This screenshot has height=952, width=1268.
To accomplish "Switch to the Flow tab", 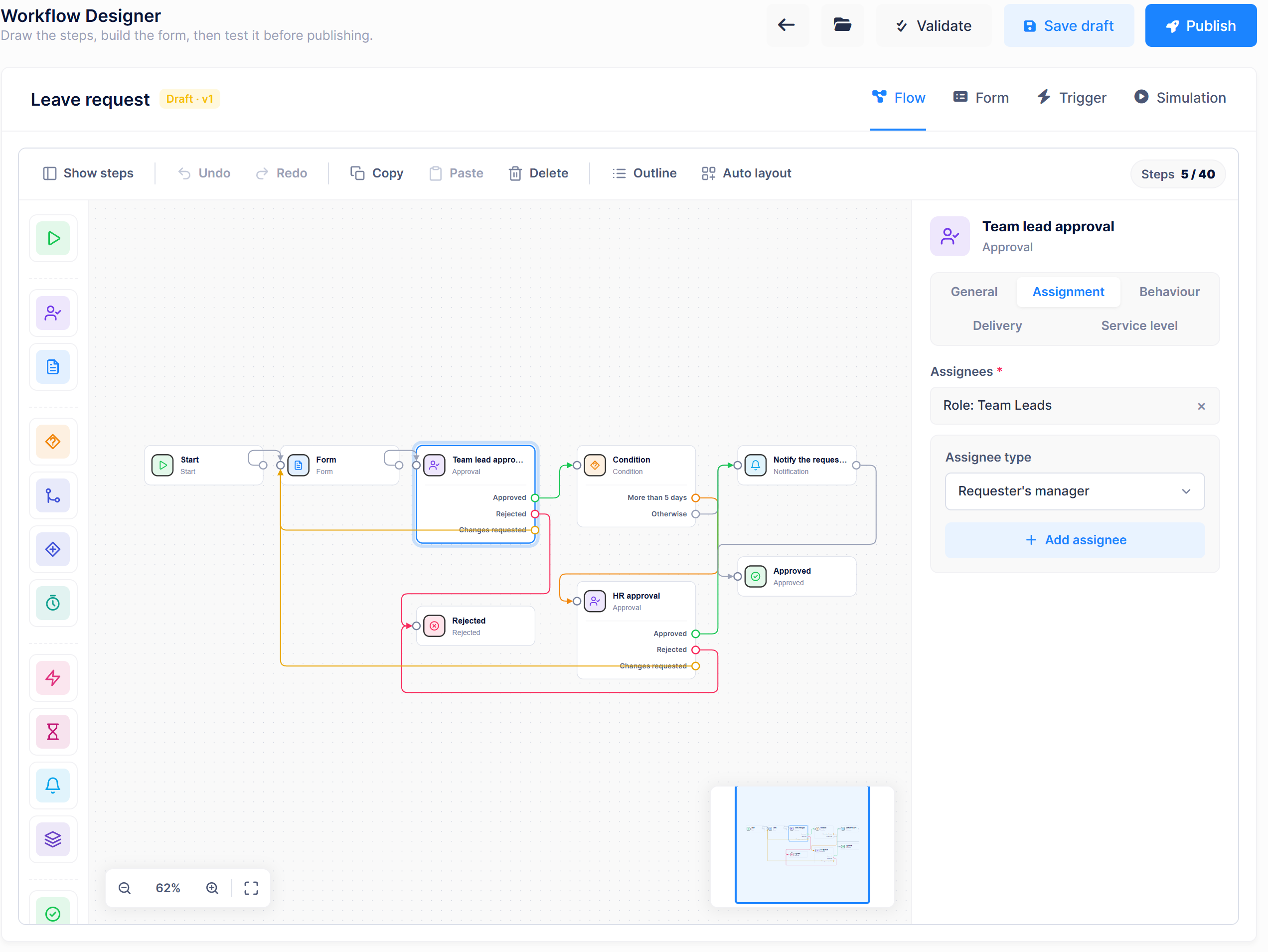I will pyautogui.click(x=898, y=98).
